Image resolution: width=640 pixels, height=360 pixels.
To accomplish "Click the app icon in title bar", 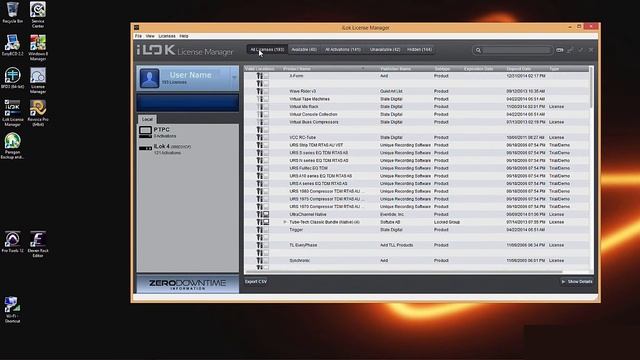I will pyautogui.click(x=137, y=28).
